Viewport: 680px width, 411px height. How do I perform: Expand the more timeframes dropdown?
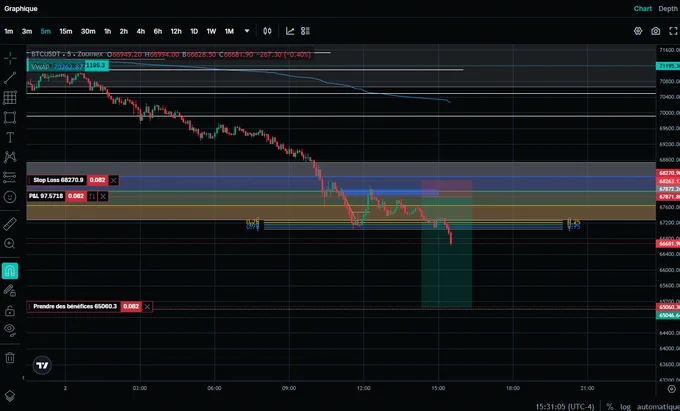247,31
